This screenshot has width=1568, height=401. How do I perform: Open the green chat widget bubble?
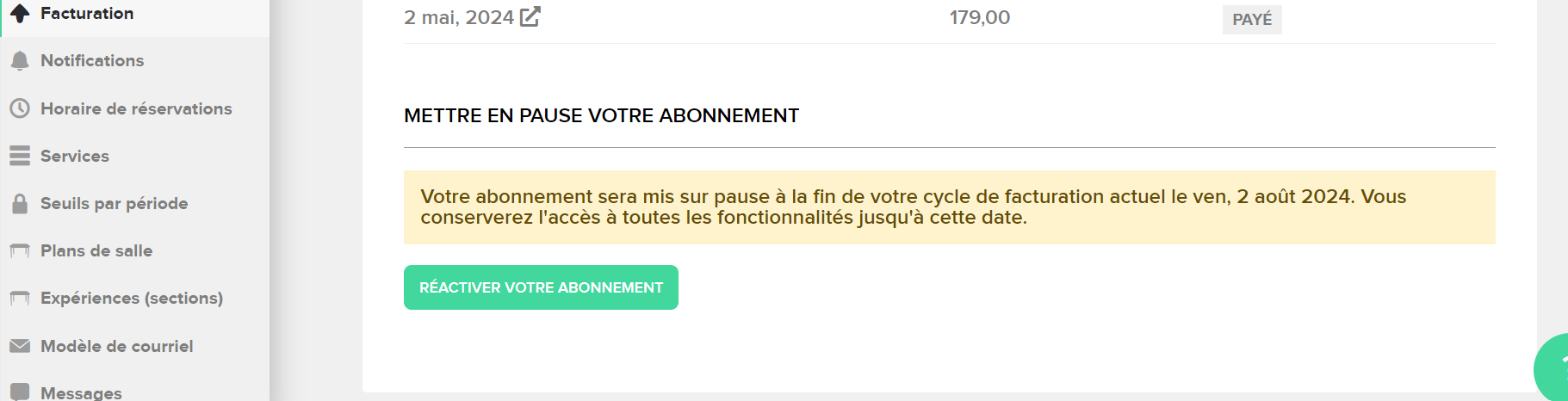1553,370
